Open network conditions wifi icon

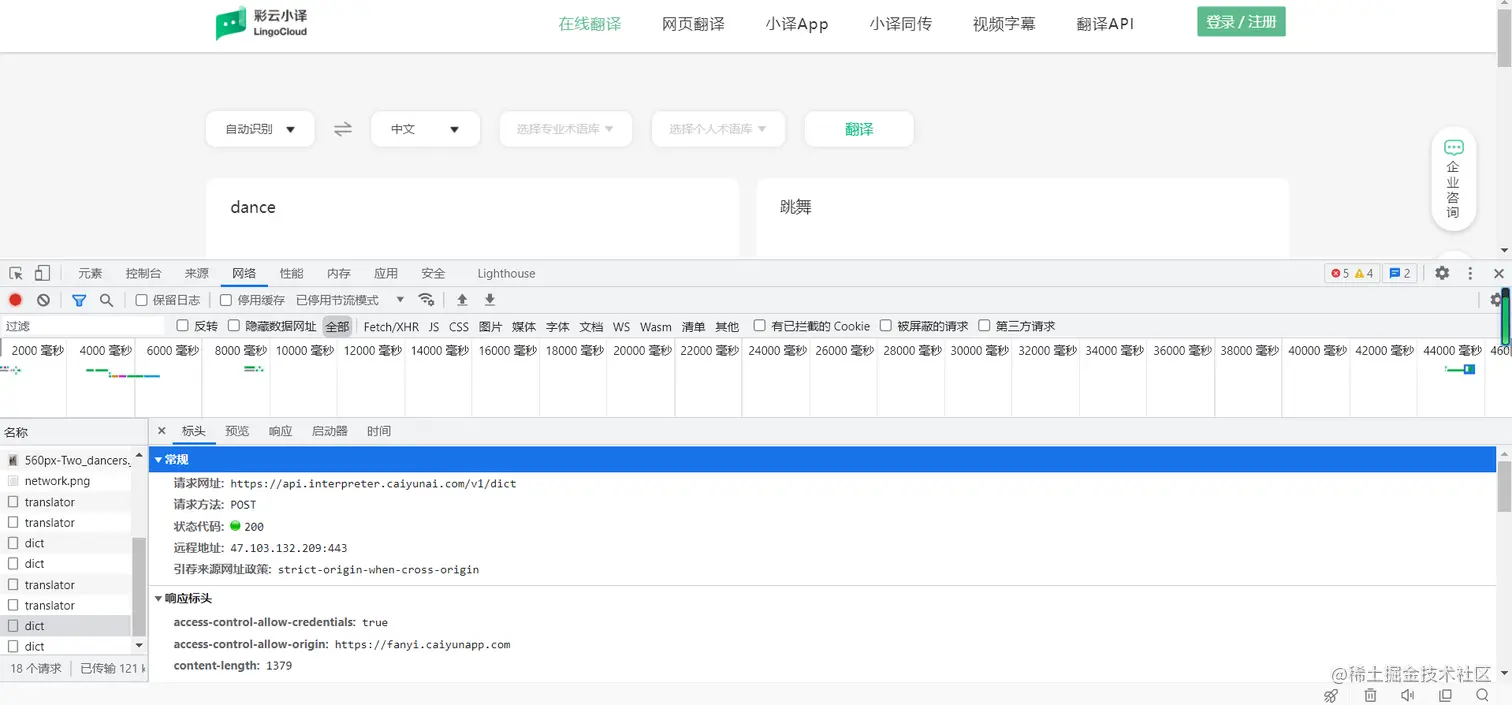[426, 300]
